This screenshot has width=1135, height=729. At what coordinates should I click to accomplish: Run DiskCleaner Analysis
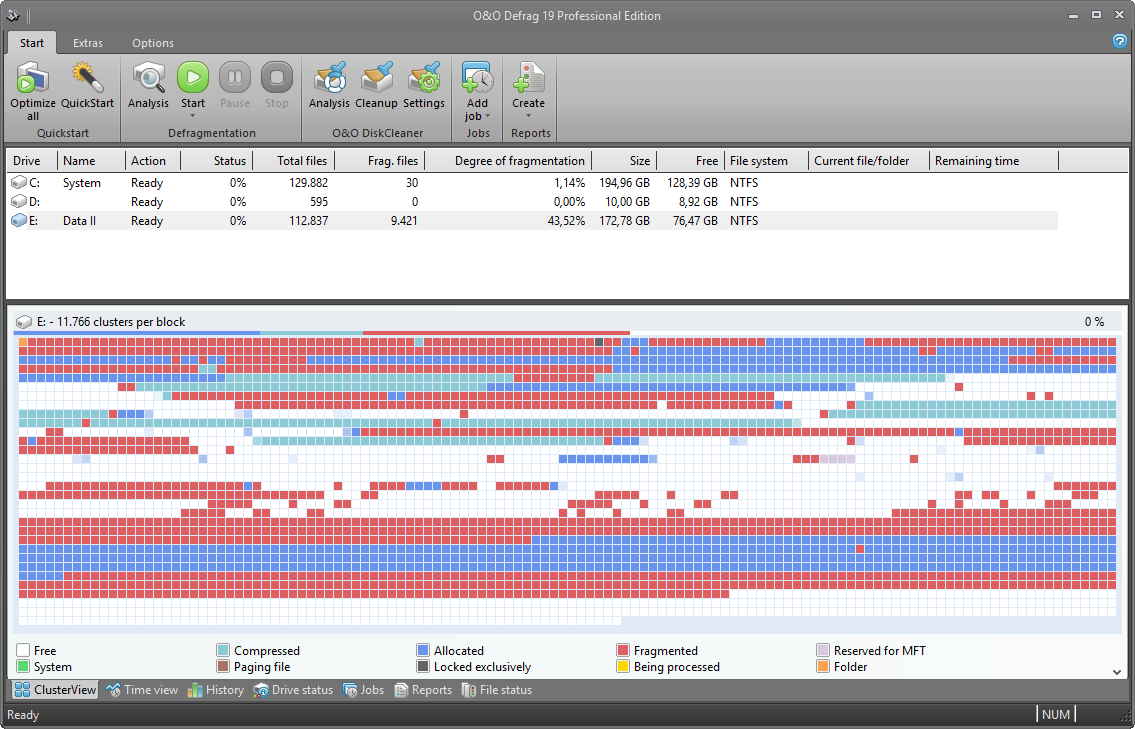tap(329, 78)
